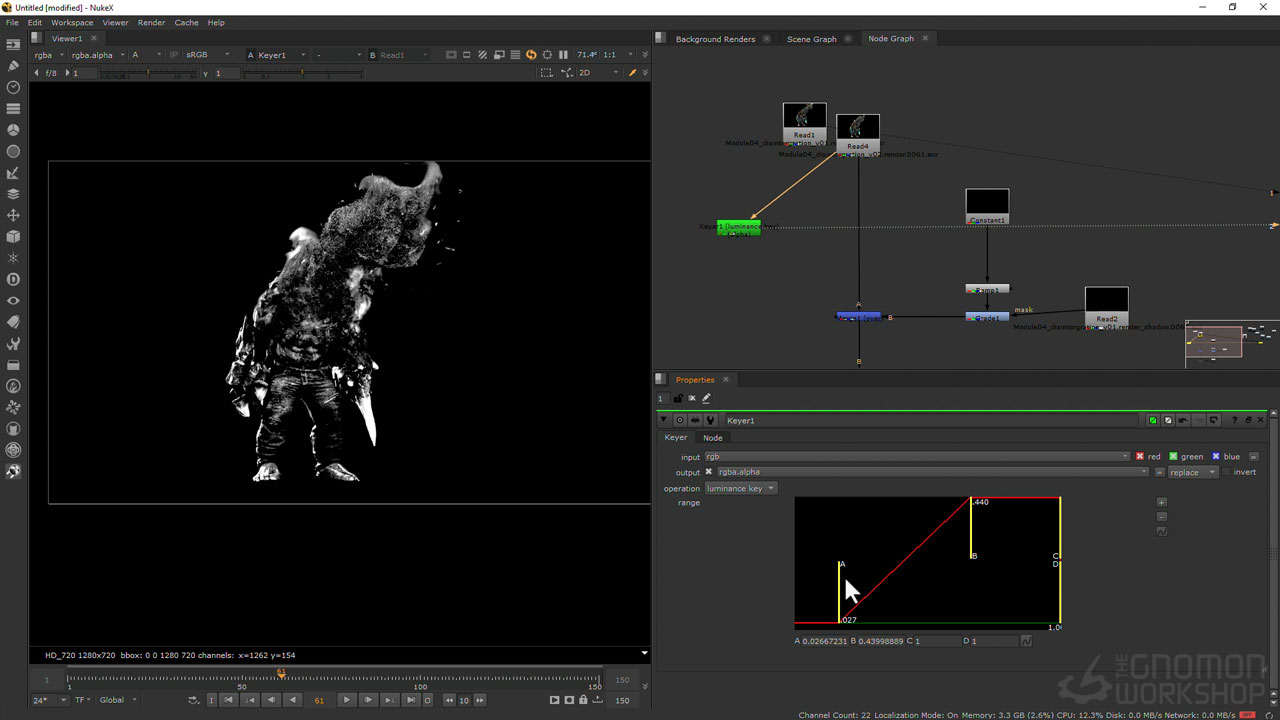This screenshot has width=1280, height=720.
Task: Click the orange viewer refresh icon
Action: (531, 55)
